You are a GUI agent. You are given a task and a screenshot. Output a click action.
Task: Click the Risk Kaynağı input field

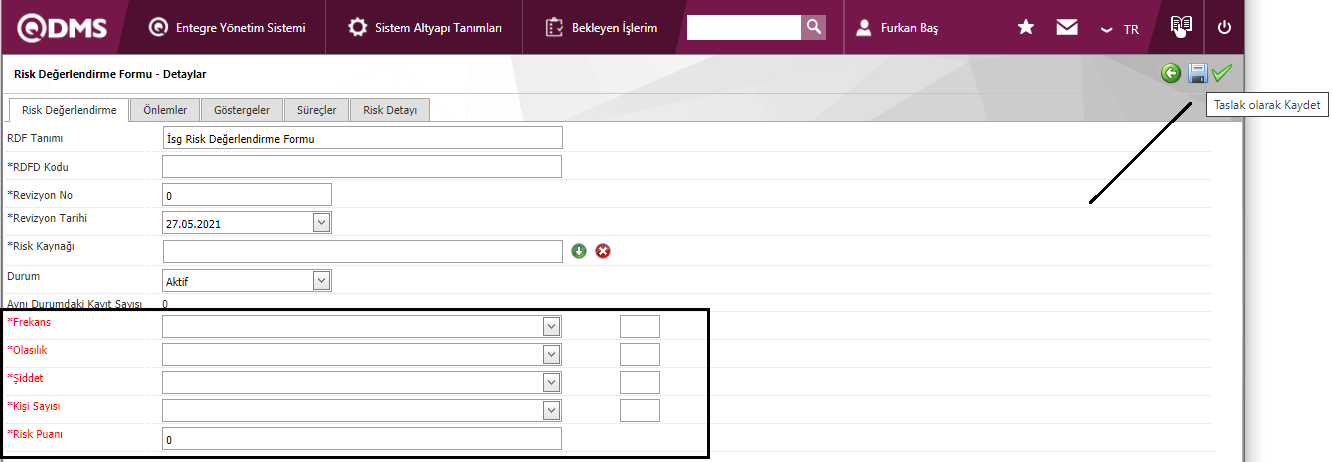point(362,251)
